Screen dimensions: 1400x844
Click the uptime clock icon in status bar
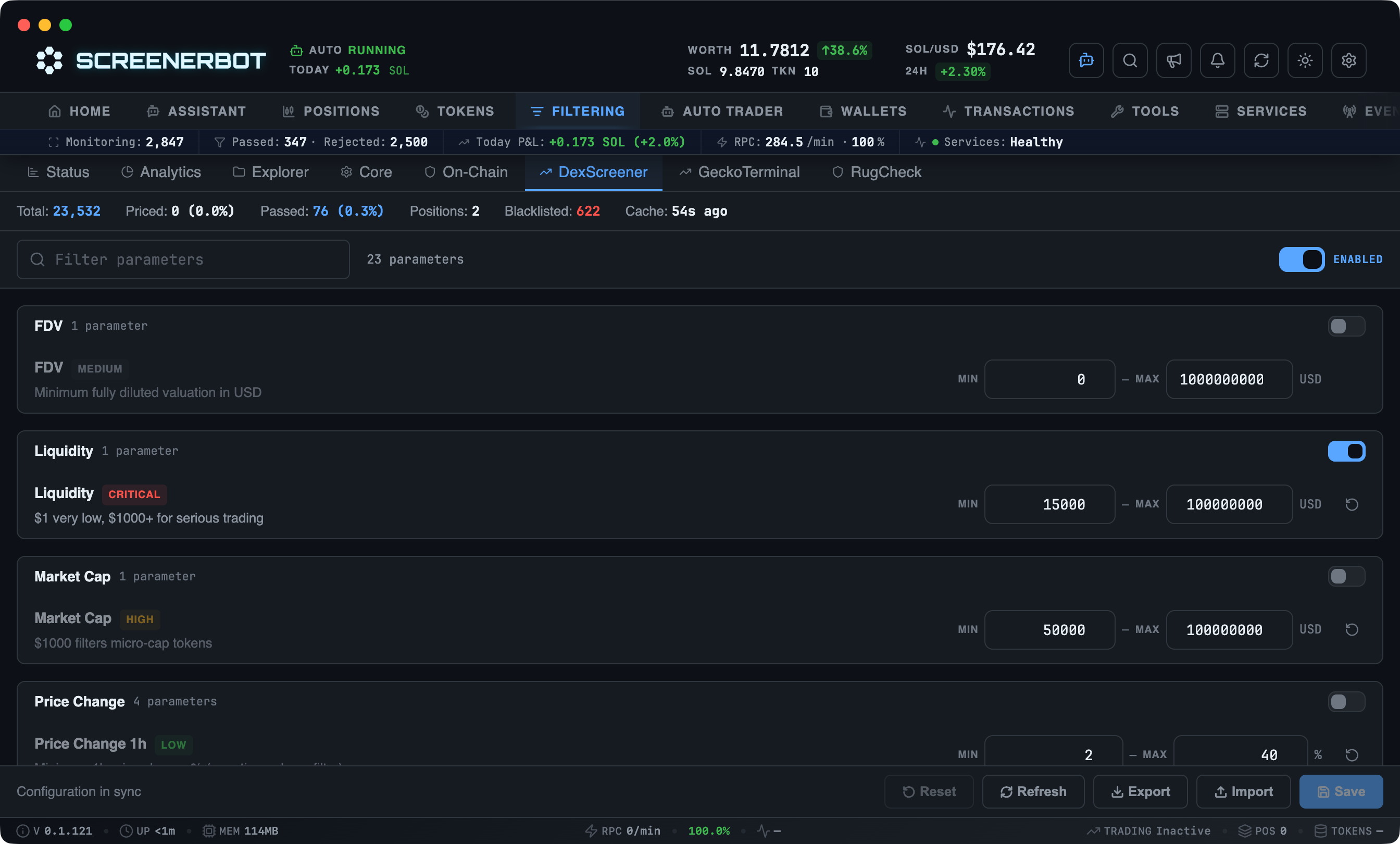(x=126, y=830)
